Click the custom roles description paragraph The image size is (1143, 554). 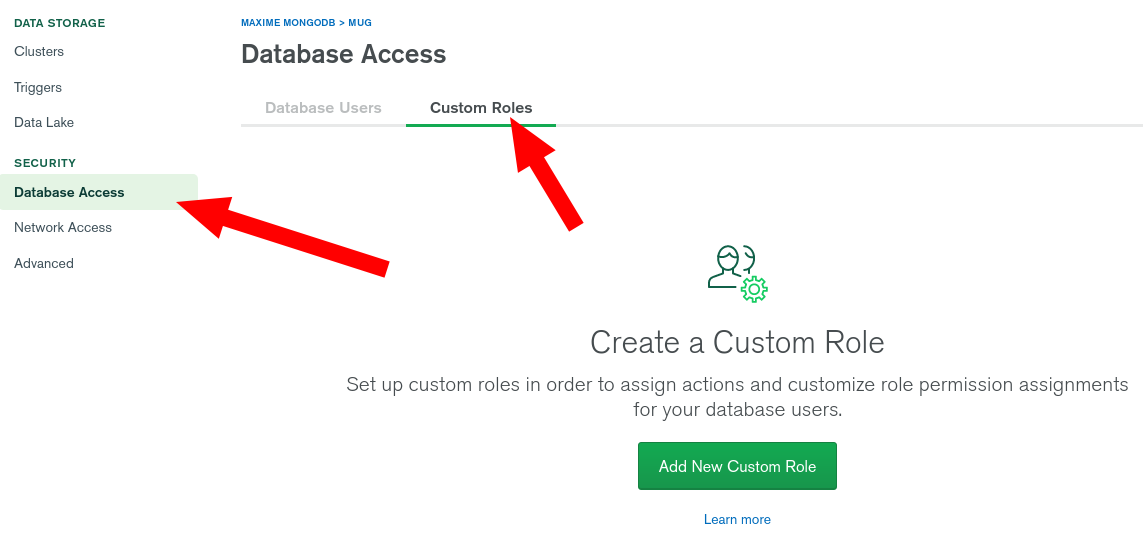coord(737,397)
